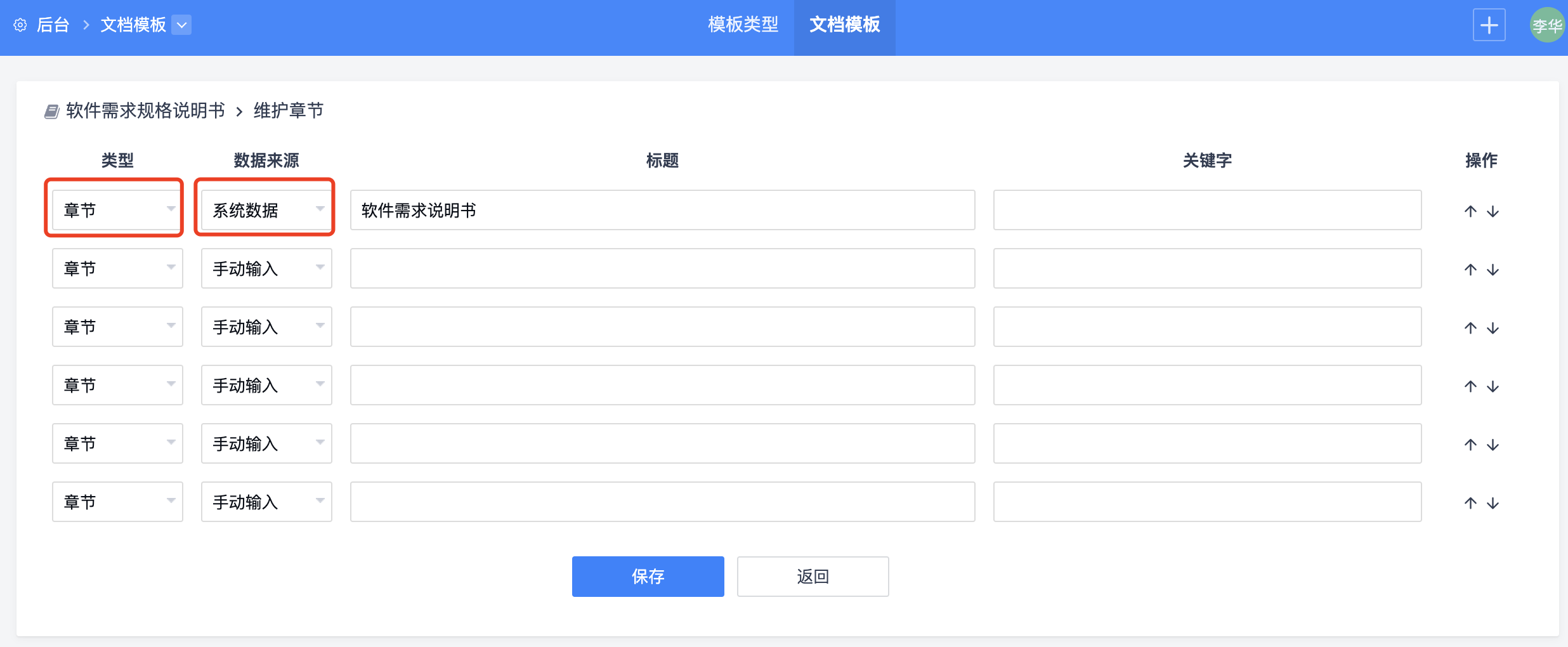Click the 返回 button
Screen dimensions: 1568x647
(x=813, y=577)
